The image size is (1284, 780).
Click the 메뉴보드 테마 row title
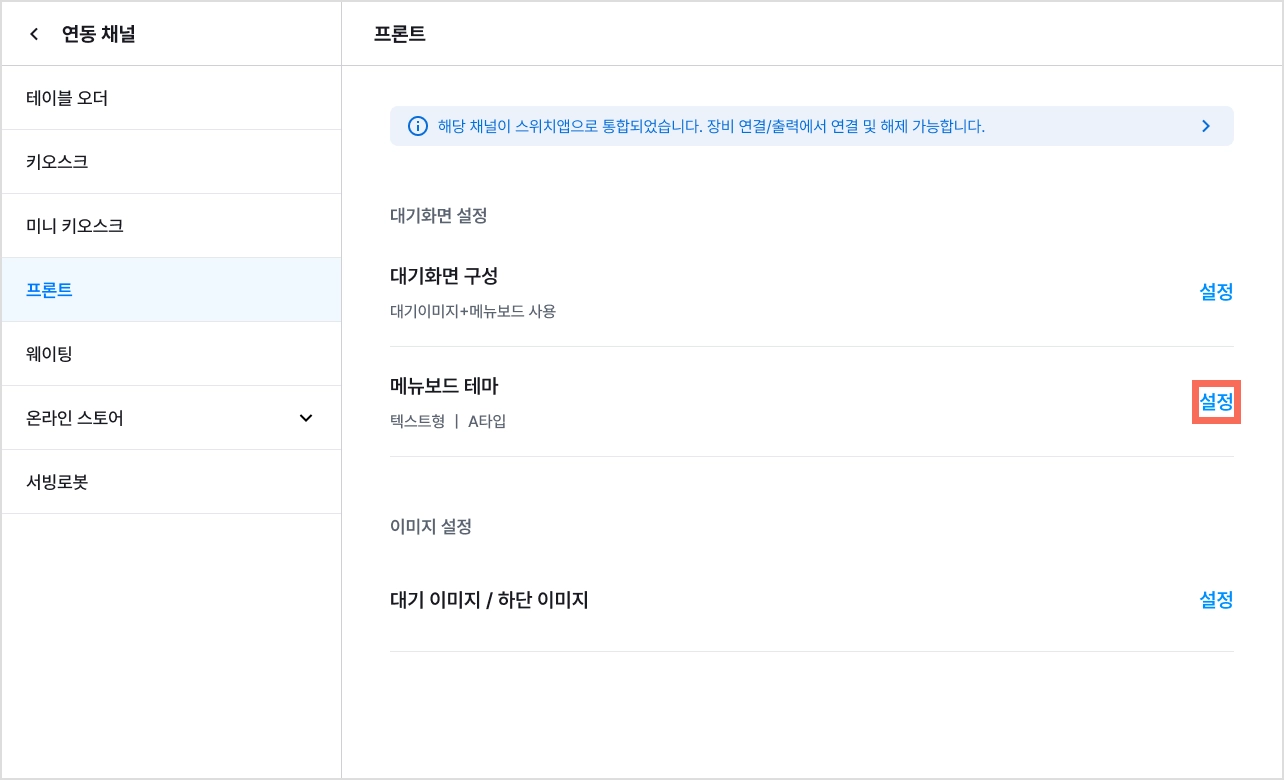444,385
